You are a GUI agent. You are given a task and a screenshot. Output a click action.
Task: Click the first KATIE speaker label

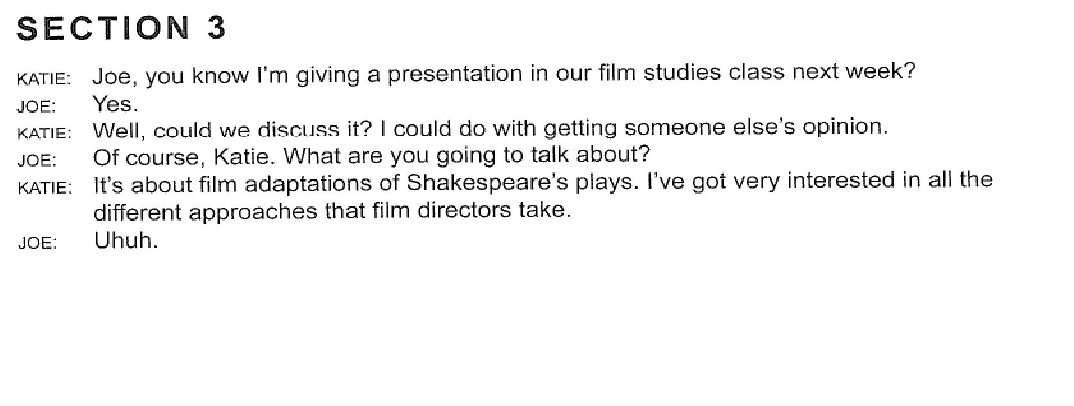pos(44,79)
